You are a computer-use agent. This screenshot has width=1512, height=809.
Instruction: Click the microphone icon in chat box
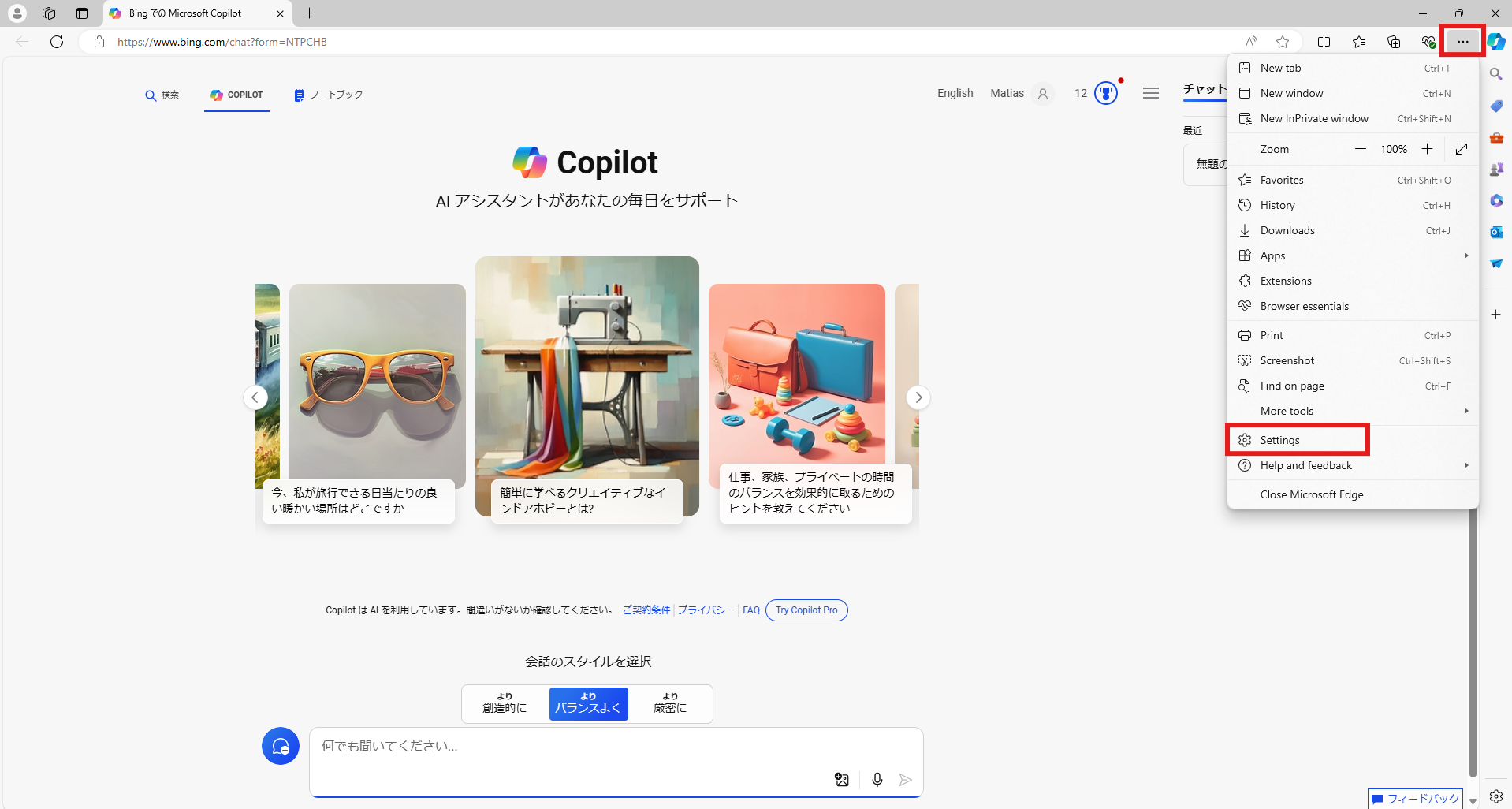[x=877, y=780]
